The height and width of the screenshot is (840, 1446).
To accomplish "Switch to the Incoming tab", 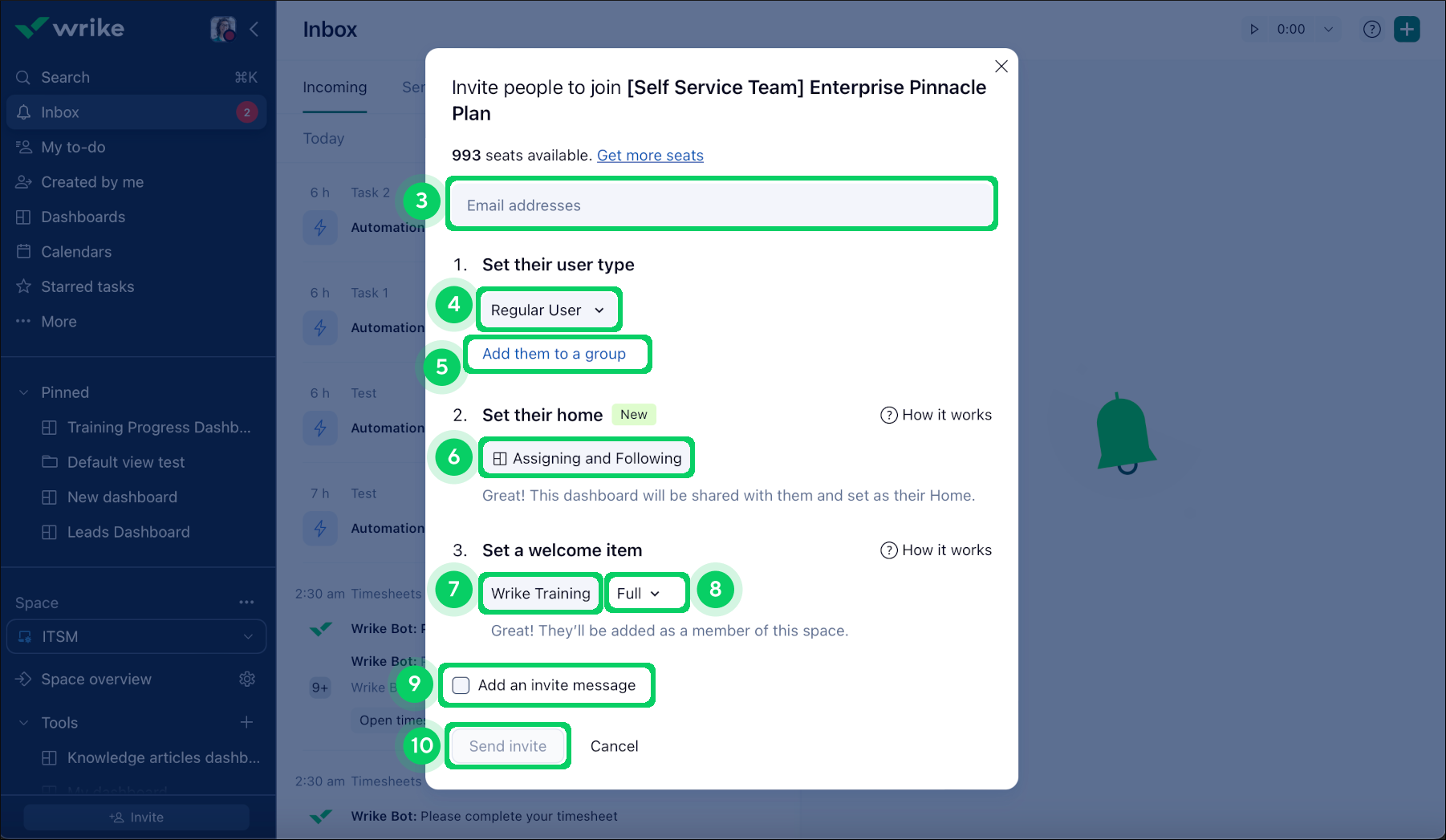I will coord(335,87).
